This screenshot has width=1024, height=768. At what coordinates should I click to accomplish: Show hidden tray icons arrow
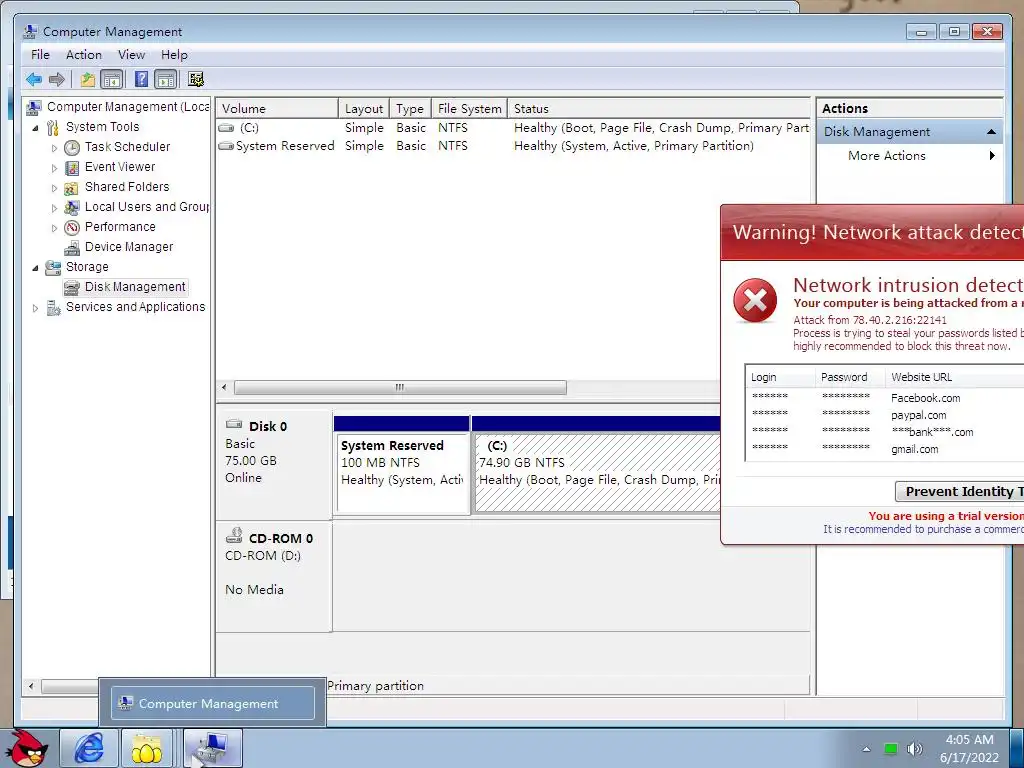[867, 749]
